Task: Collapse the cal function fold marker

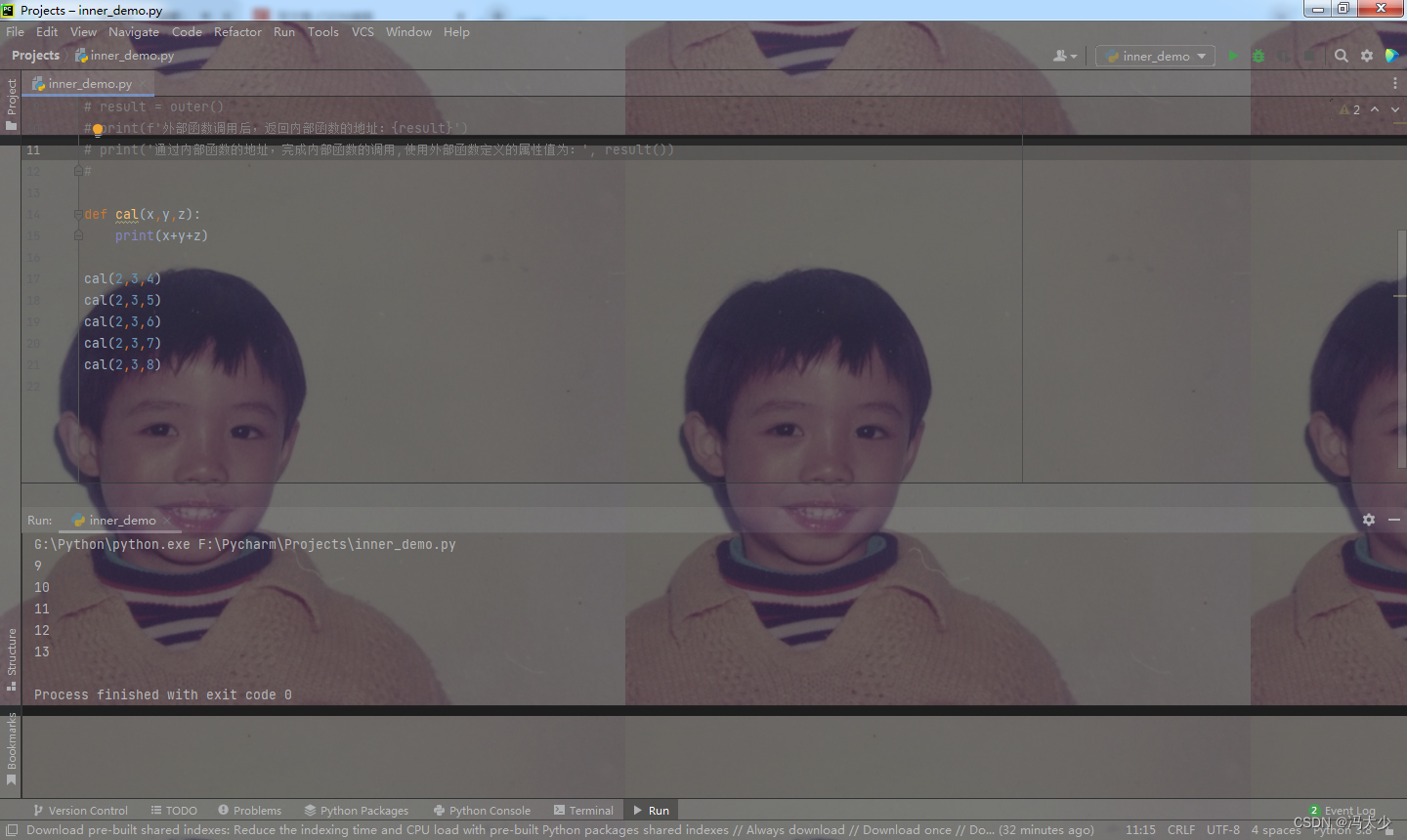Action: (78, 214)
